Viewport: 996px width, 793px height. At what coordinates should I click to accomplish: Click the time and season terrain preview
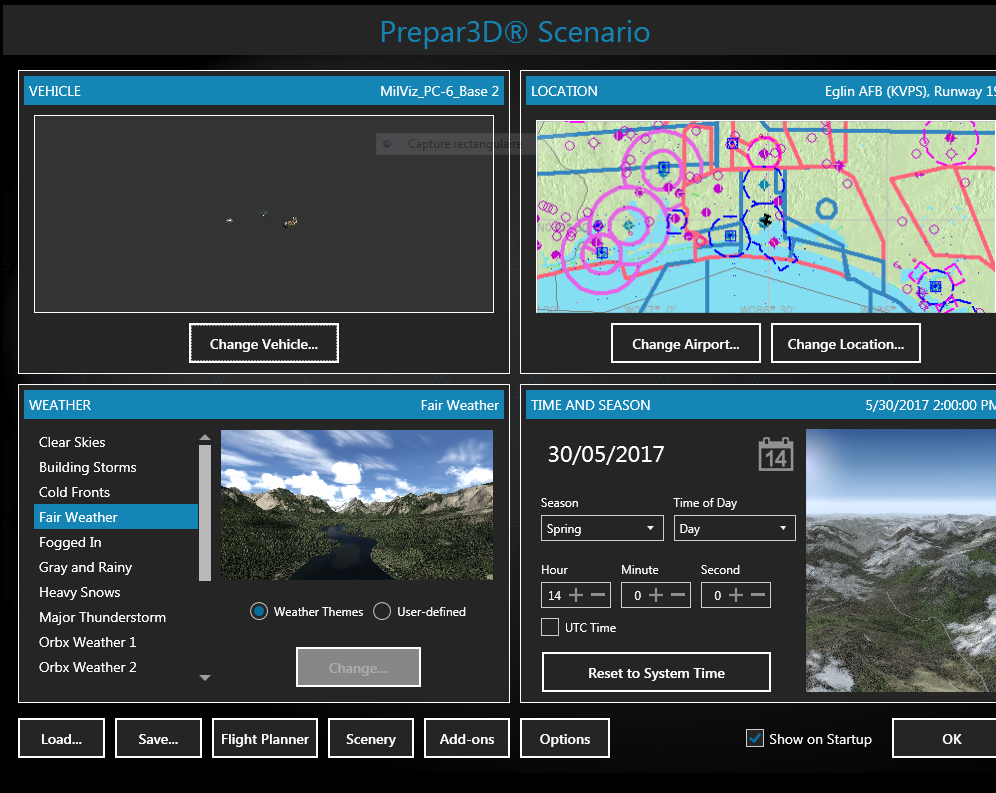pos(901,560)
